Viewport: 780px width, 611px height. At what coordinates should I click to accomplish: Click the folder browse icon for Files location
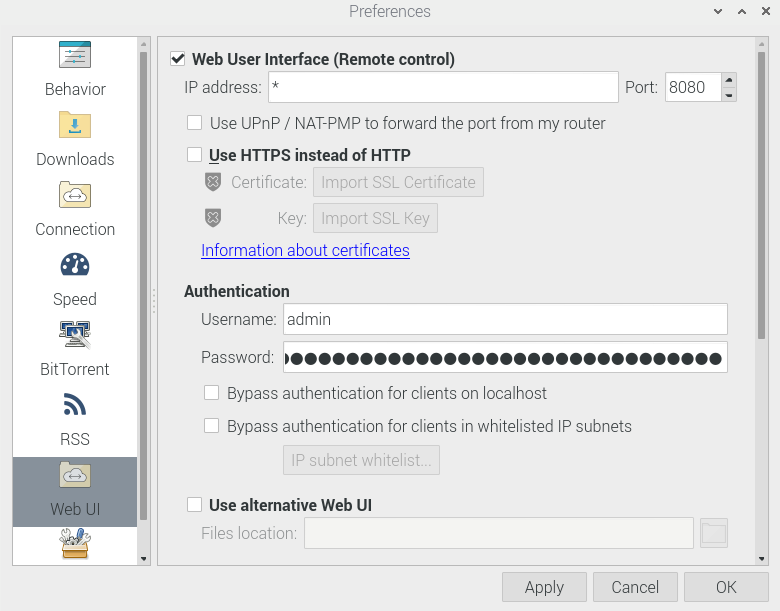point(714,533)
